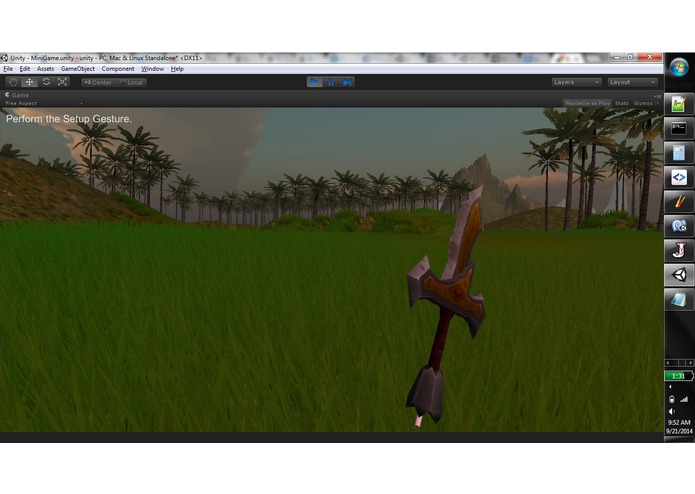Open the Help menu
Viewport: 695px width, 494px height.
177,69
